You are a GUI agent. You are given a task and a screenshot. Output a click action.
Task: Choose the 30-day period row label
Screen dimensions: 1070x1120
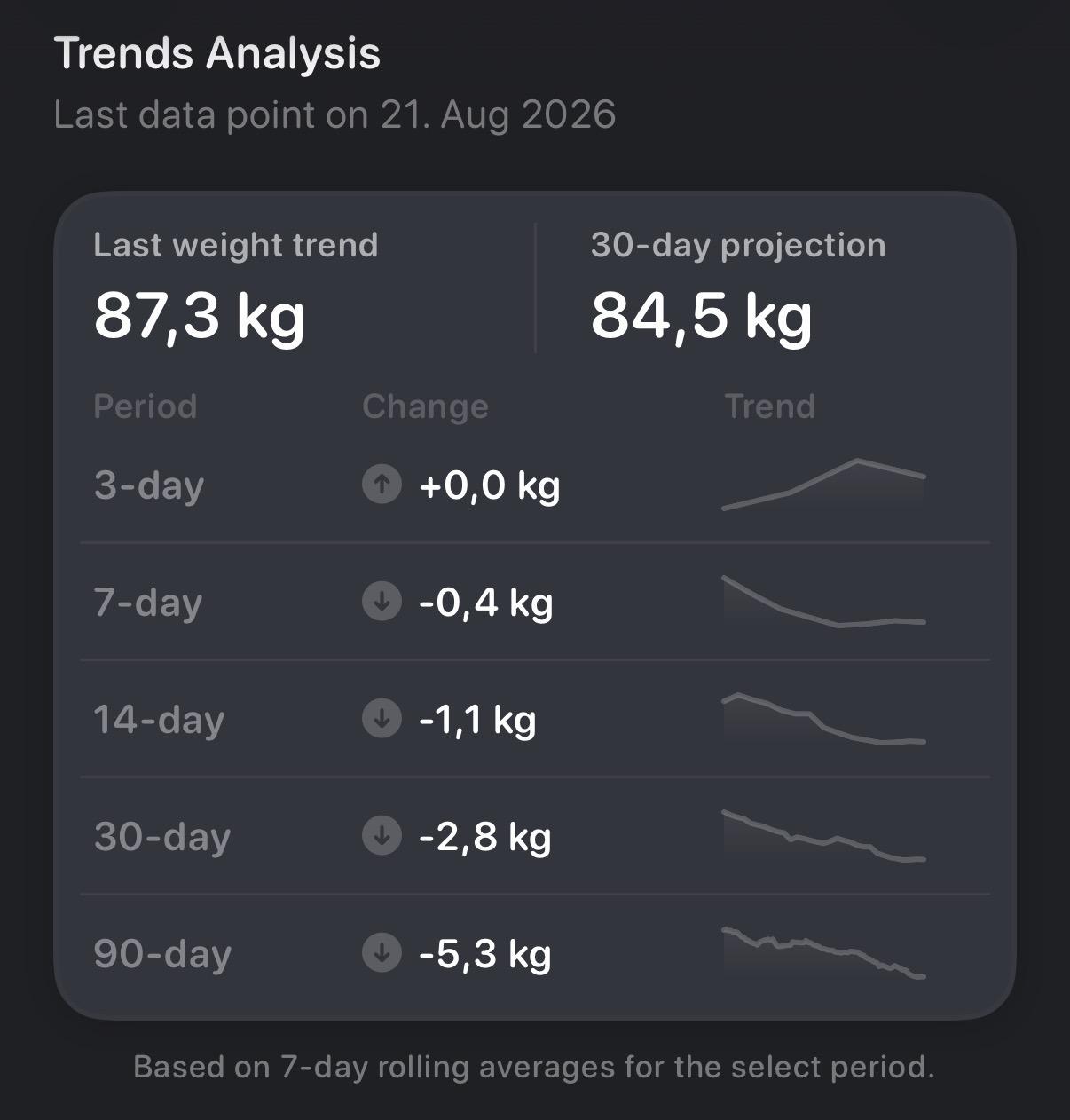pos(162,837)
